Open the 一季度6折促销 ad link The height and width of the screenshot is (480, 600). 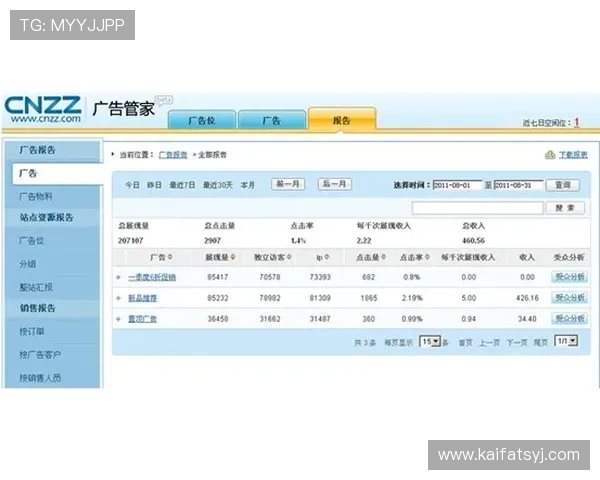coord(152,277)
